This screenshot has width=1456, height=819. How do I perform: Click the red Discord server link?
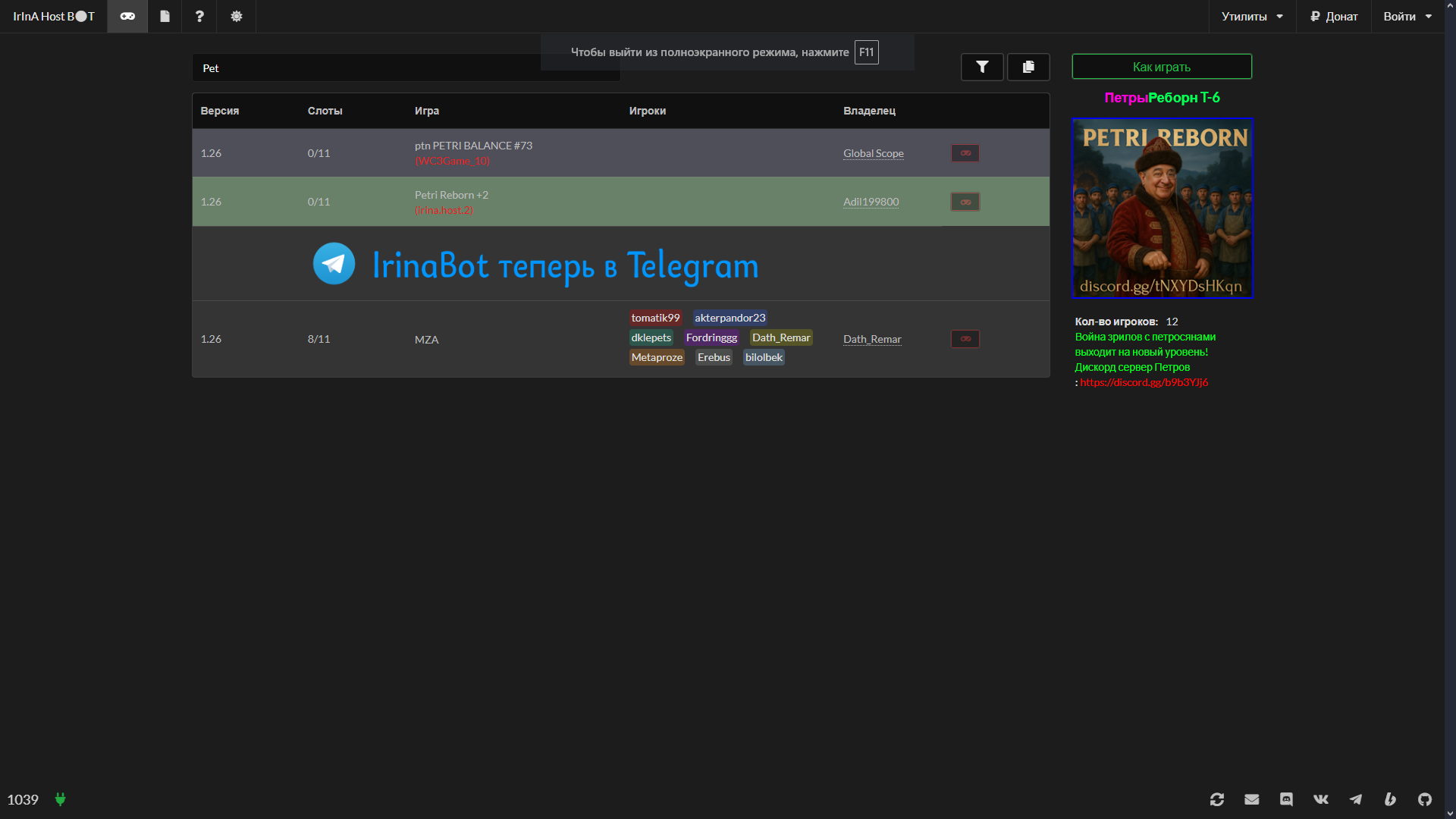(x=1144, y=382)
